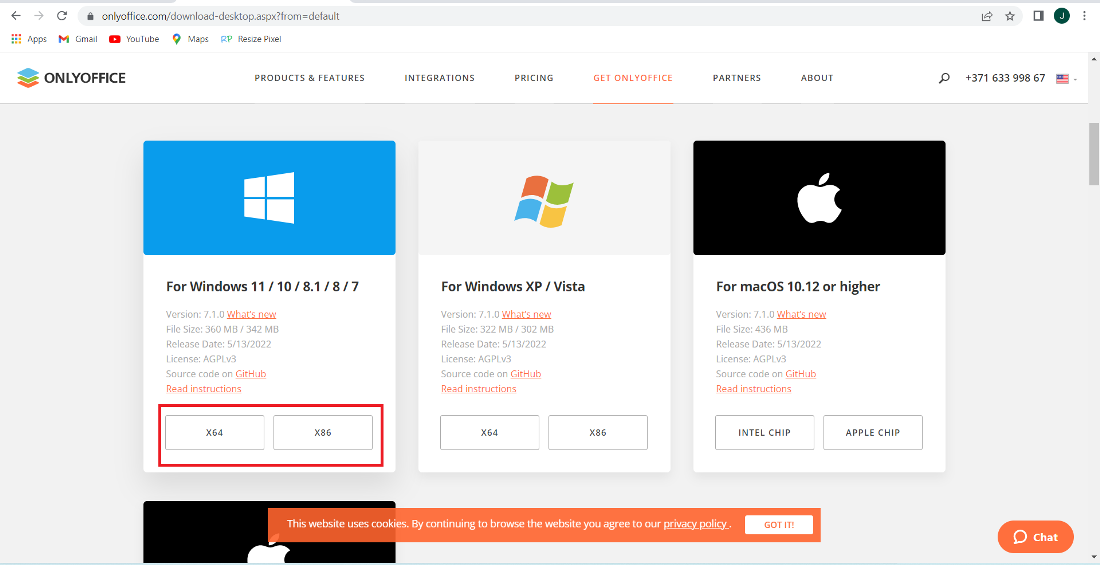Screen dimensions: 1100x565
Task: Read instructions for Windows 11 card
Action: point(203,389)
